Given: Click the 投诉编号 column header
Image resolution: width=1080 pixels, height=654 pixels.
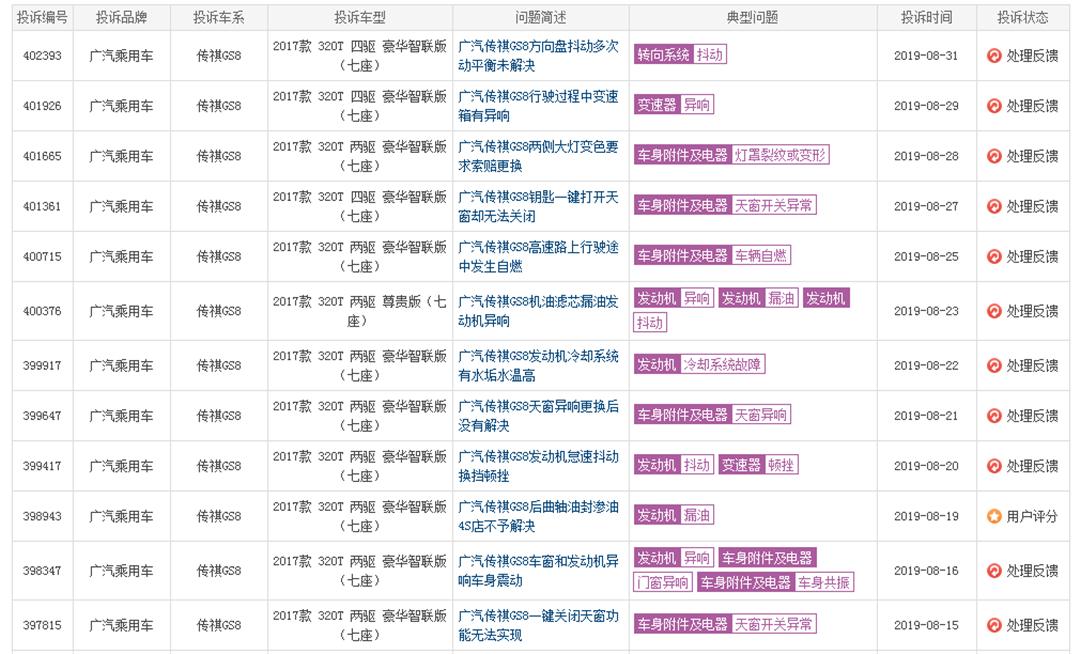Looking at the screenshot, I should 42,17.
